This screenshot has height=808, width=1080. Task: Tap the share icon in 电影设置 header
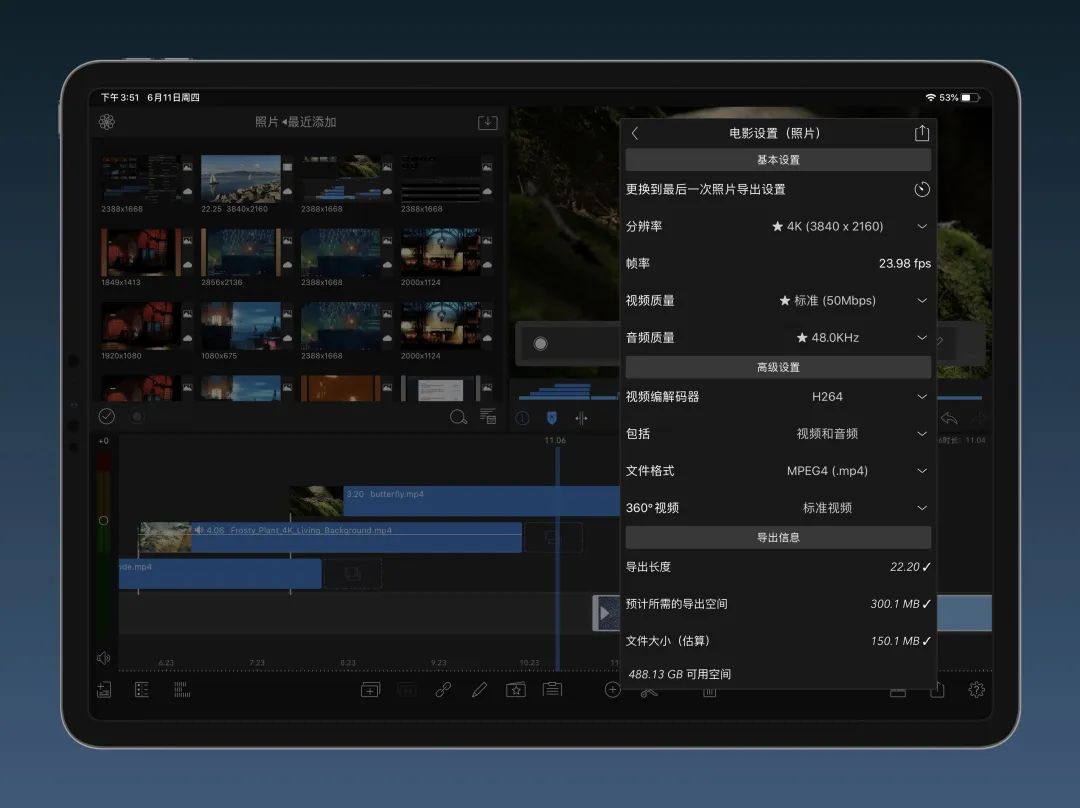(x=921, y=133)
